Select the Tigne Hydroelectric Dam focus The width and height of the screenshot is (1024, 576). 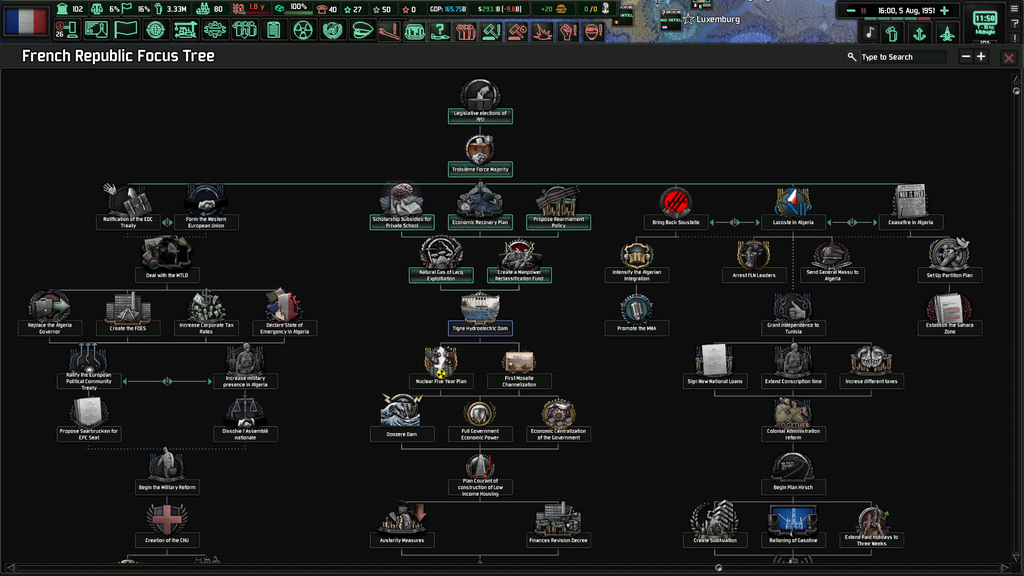click(x=480, y=312)
